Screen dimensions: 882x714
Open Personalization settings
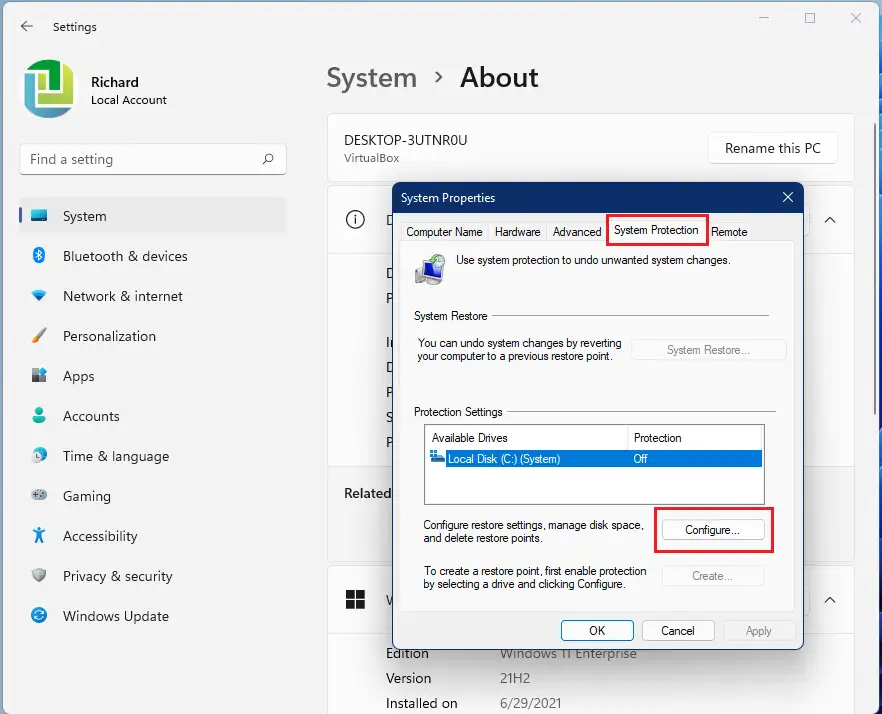[x=152, y=336]
